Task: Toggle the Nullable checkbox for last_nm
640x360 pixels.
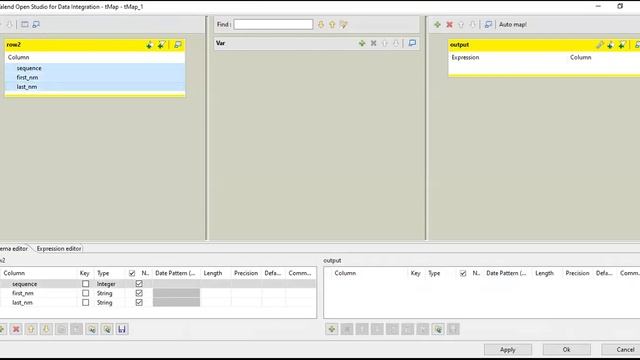Action: click(139, 302)
